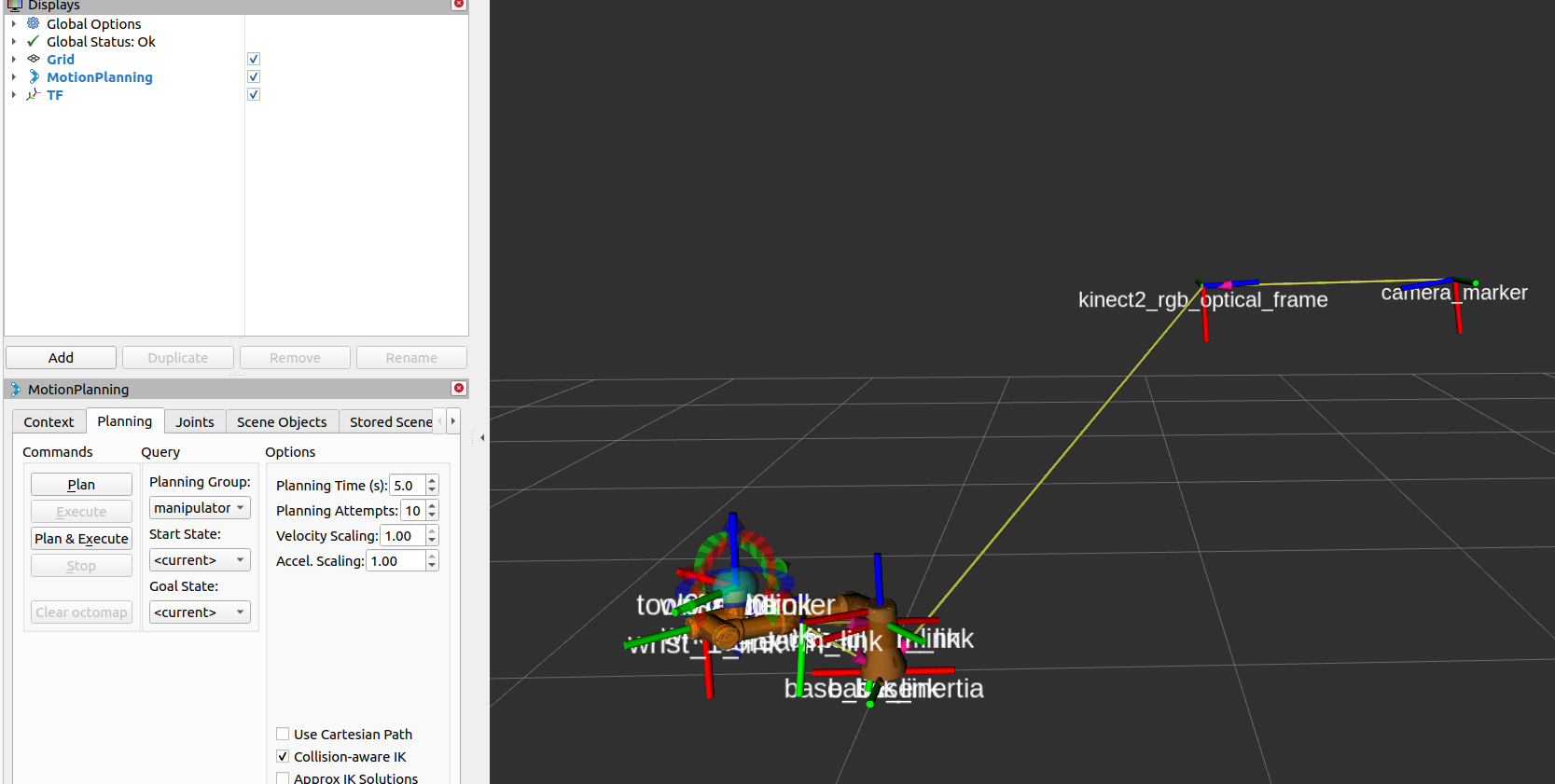Click the Displays panel monitor icon
Screen dimensions: 1555x784
coord(15,5)
